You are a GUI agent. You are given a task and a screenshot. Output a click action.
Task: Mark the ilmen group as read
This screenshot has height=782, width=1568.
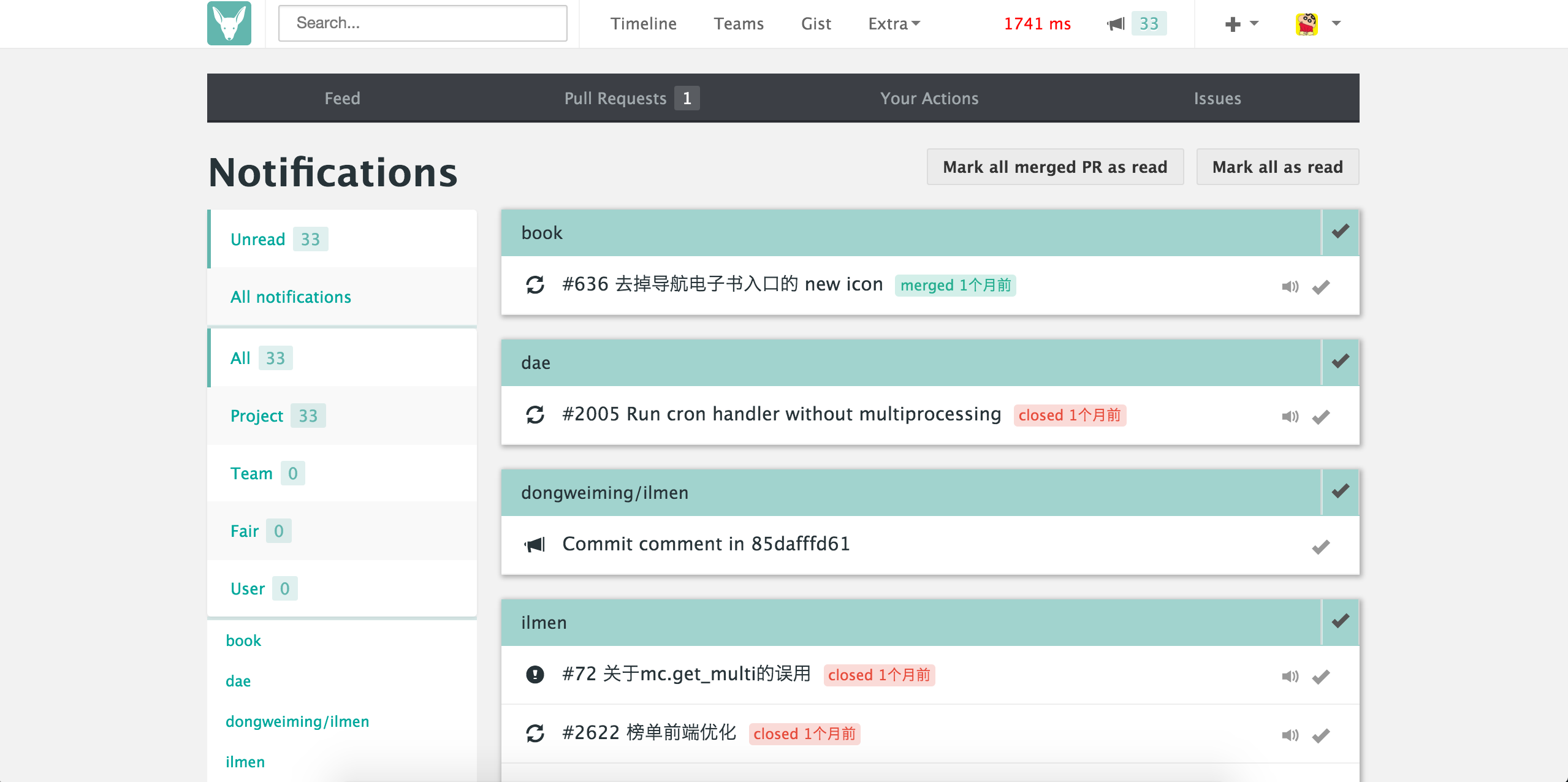point(1341,621)
